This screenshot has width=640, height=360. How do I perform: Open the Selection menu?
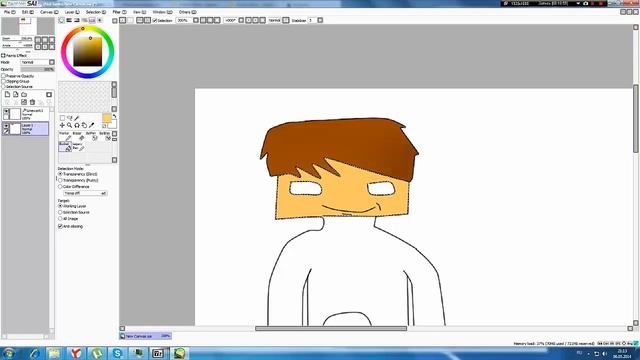(x=96, y=12)
